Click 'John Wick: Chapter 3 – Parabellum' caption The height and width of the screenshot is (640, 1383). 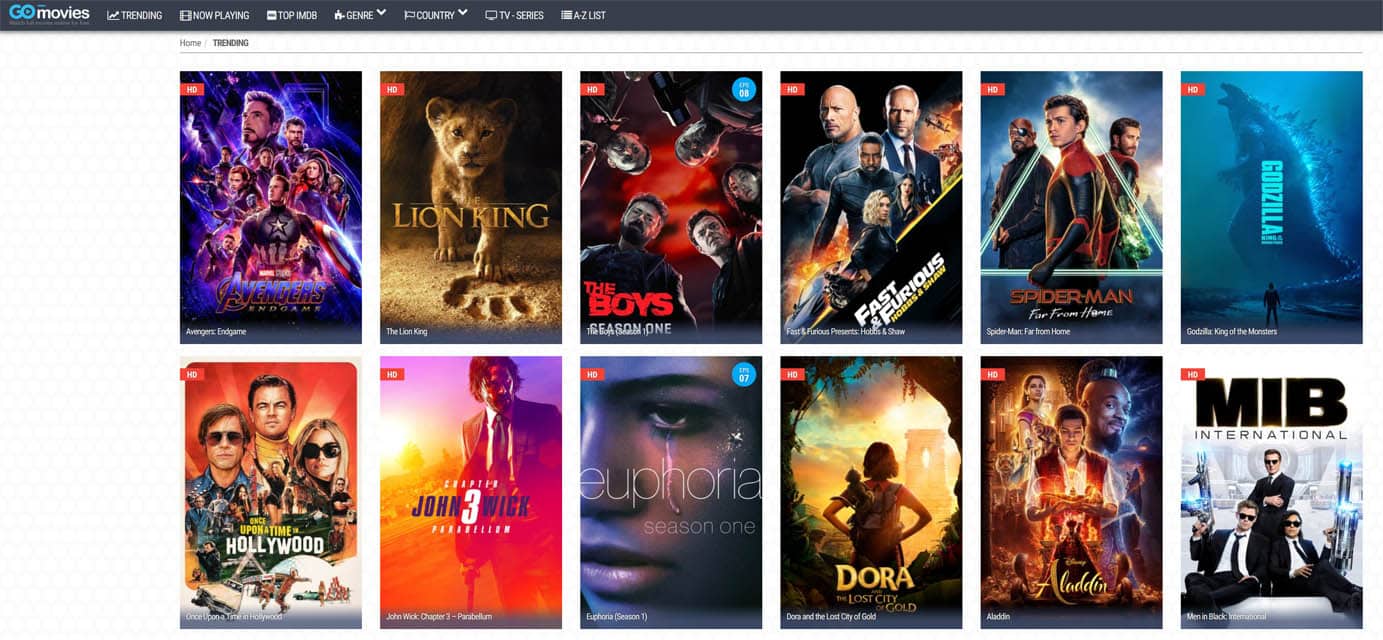click(439, 617)
